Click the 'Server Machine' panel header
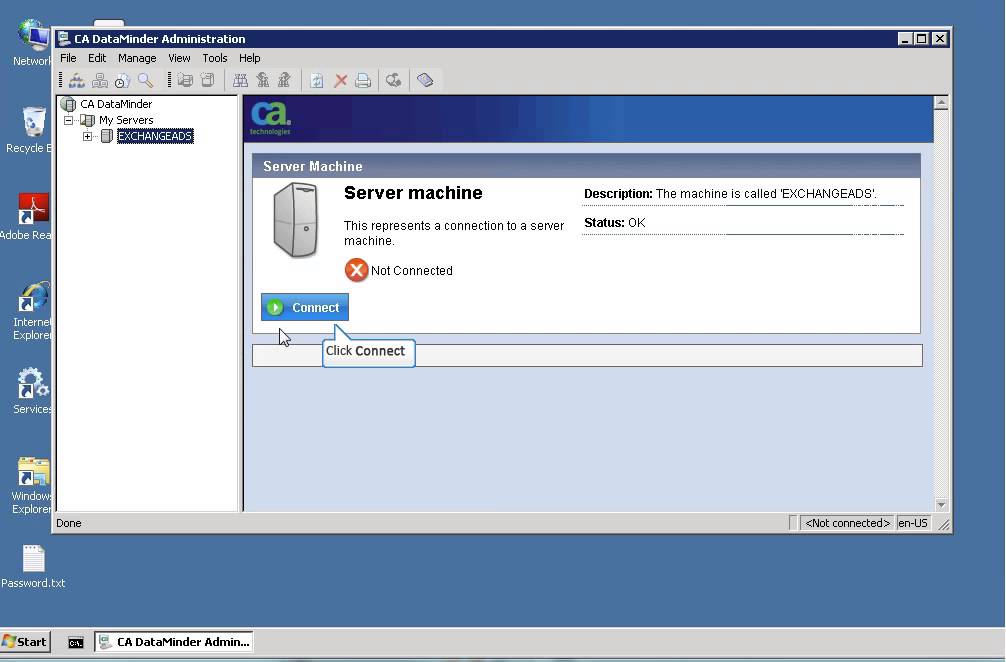The width and height of the screenshot is (1006, 662). (x=586, y=166)
